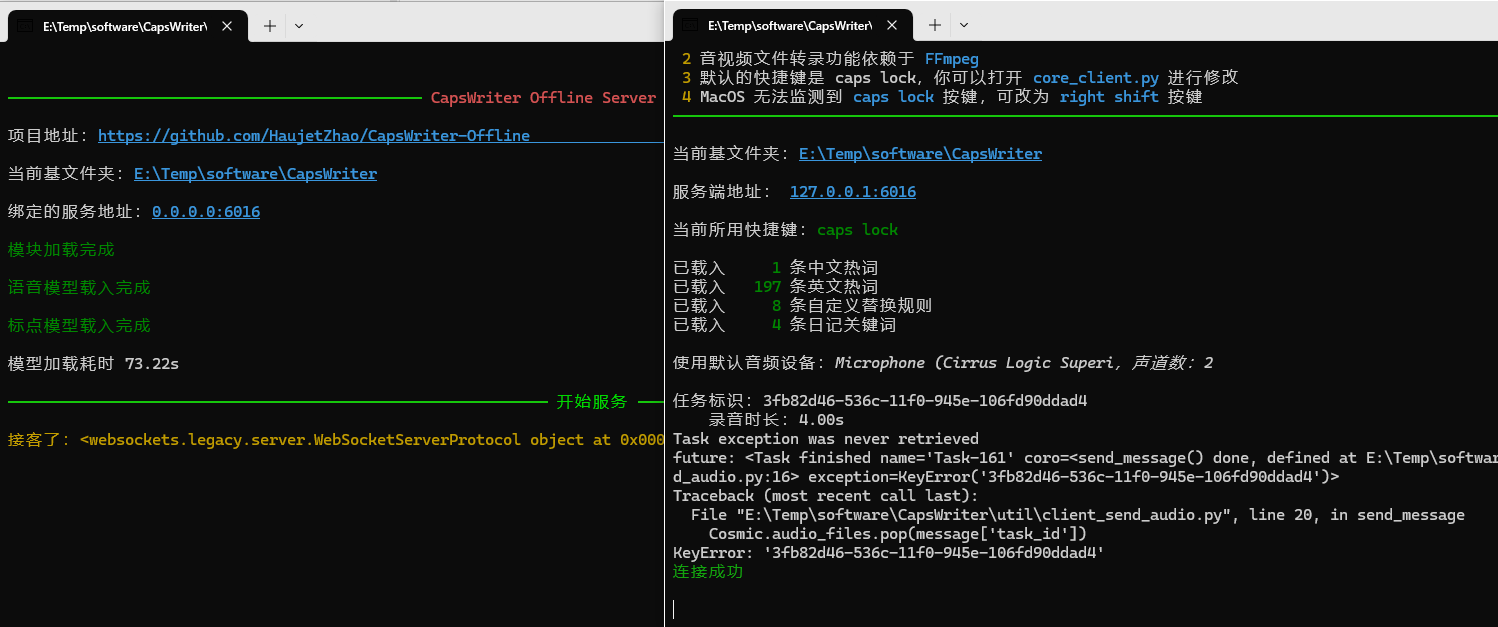Click the text cursor line in client terminal
Screen dimensions: 1498x627
coord(674,609)
